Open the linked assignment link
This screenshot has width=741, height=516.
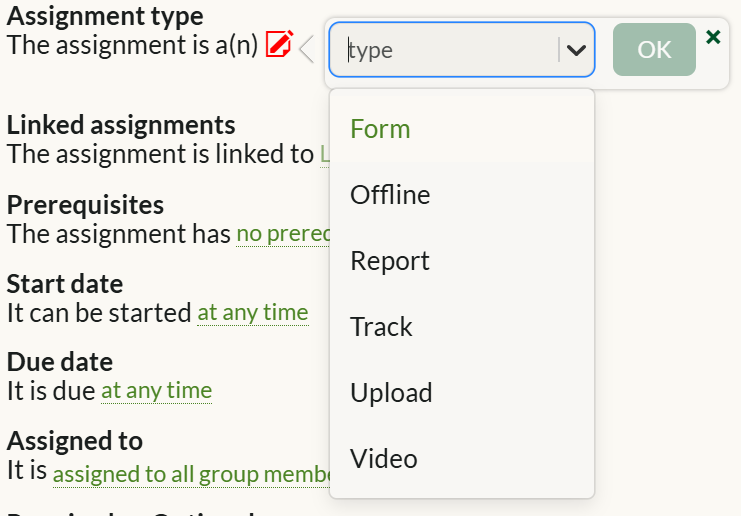pyautogui.click(x=325, y=154)
